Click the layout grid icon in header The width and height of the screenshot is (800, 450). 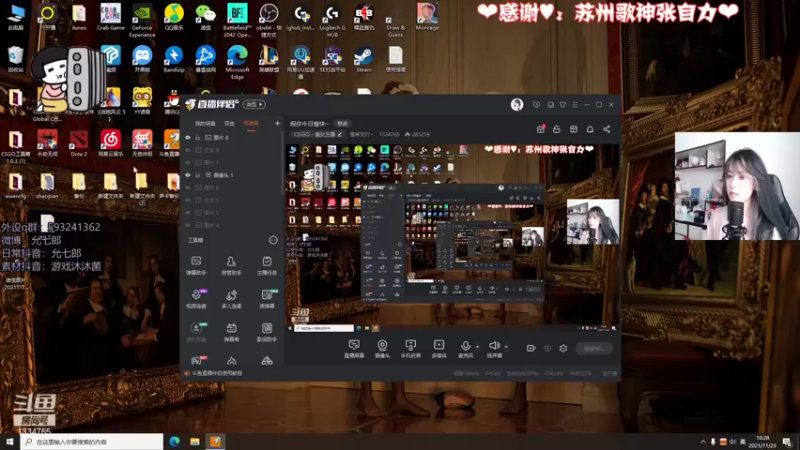[573, 129]
